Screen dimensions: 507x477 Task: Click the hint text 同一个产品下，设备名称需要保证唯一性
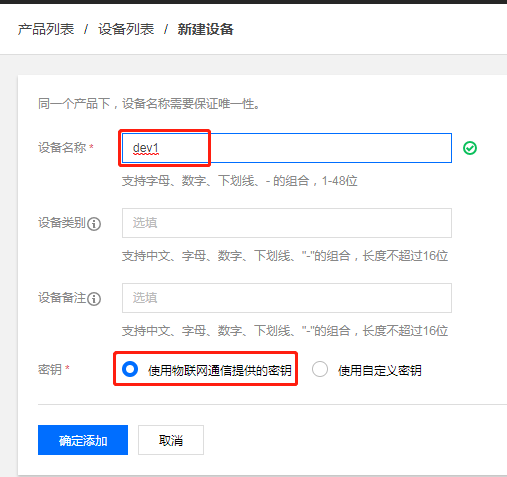coord(149,104)
